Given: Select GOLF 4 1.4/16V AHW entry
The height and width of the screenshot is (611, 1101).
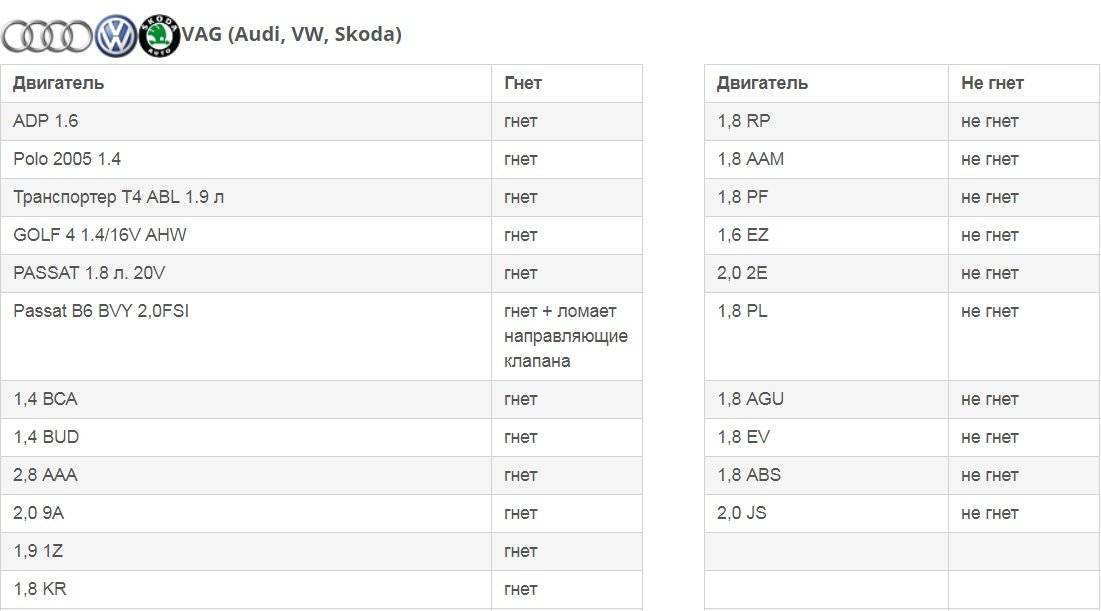Looking at the screenshot, I should coord(246,235).
